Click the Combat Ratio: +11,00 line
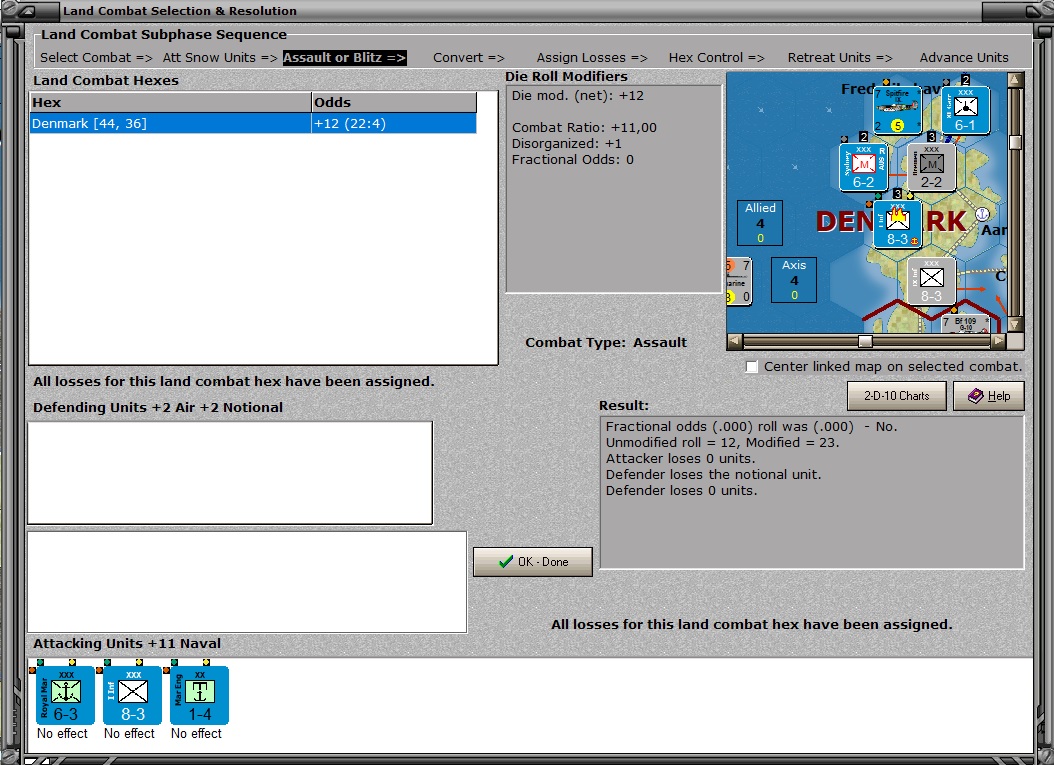Image resolution: width=1054 pixels, height=765 pixels. coord(584,127)
